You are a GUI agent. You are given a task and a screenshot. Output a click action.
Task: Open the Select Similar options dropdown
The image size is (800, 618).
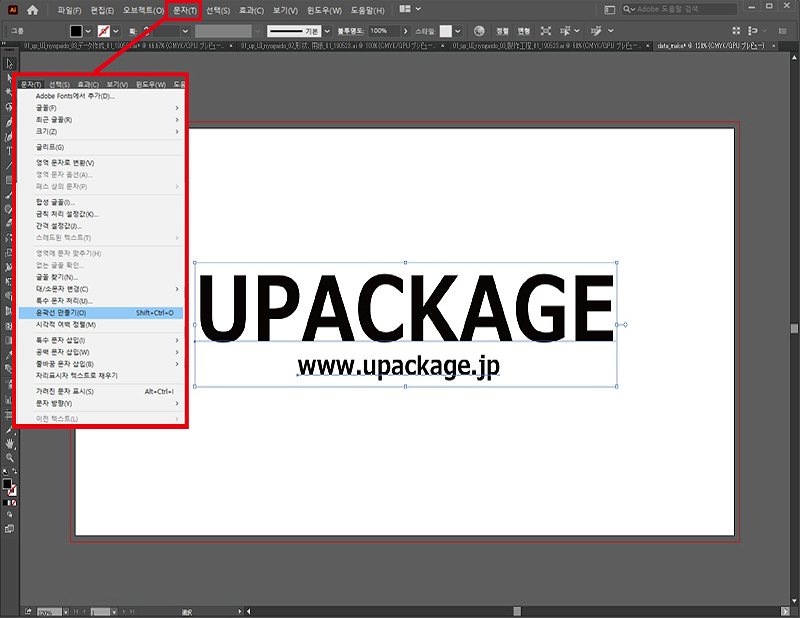[x=577, y=31]
